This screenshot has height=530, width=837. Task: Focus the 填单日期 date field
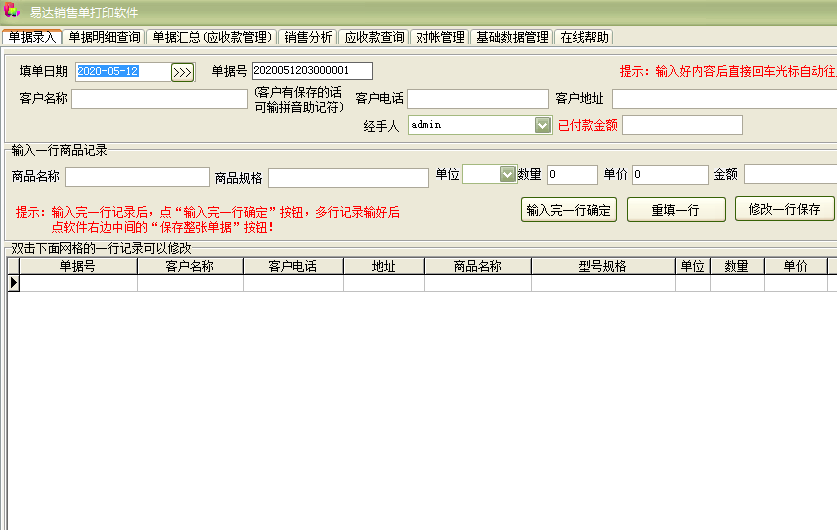coord(123,72)
